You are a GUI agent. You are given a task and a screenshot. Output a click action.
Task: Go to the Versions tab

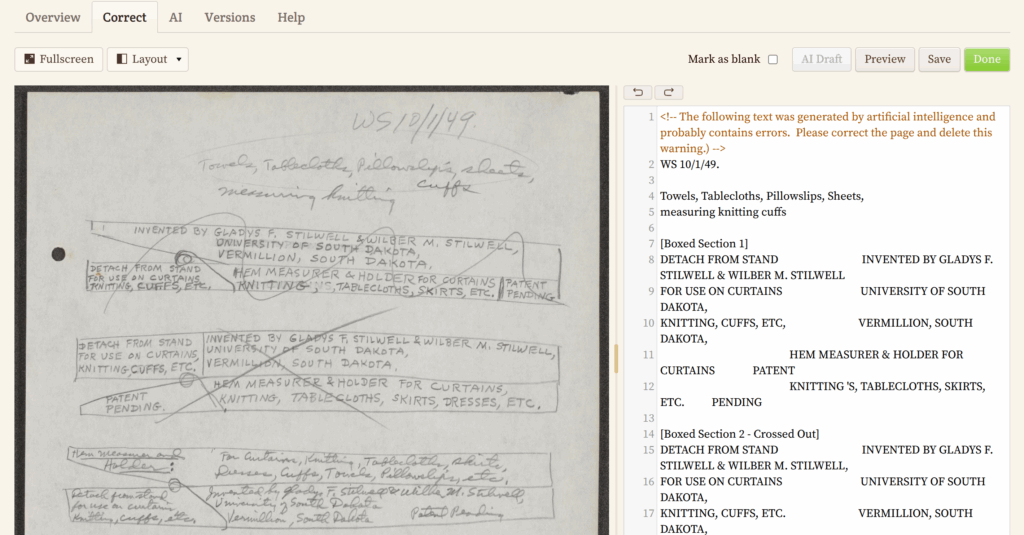(x=229, y=17)
